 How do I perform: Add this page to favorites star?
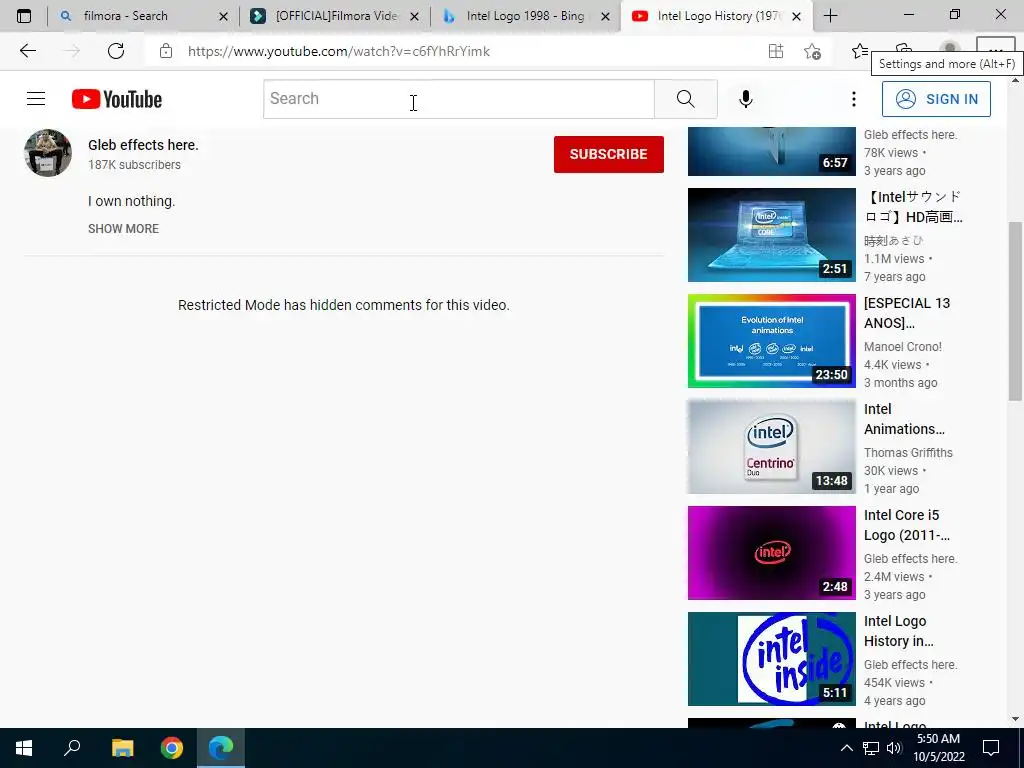(812, 51)
